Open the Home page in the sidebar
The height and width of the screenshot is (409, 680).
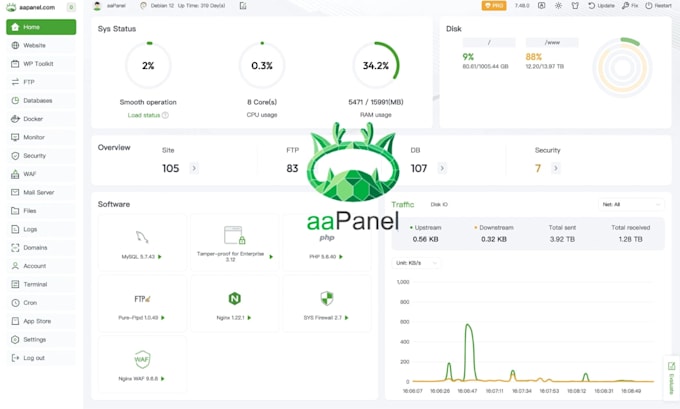click(41, 27)
